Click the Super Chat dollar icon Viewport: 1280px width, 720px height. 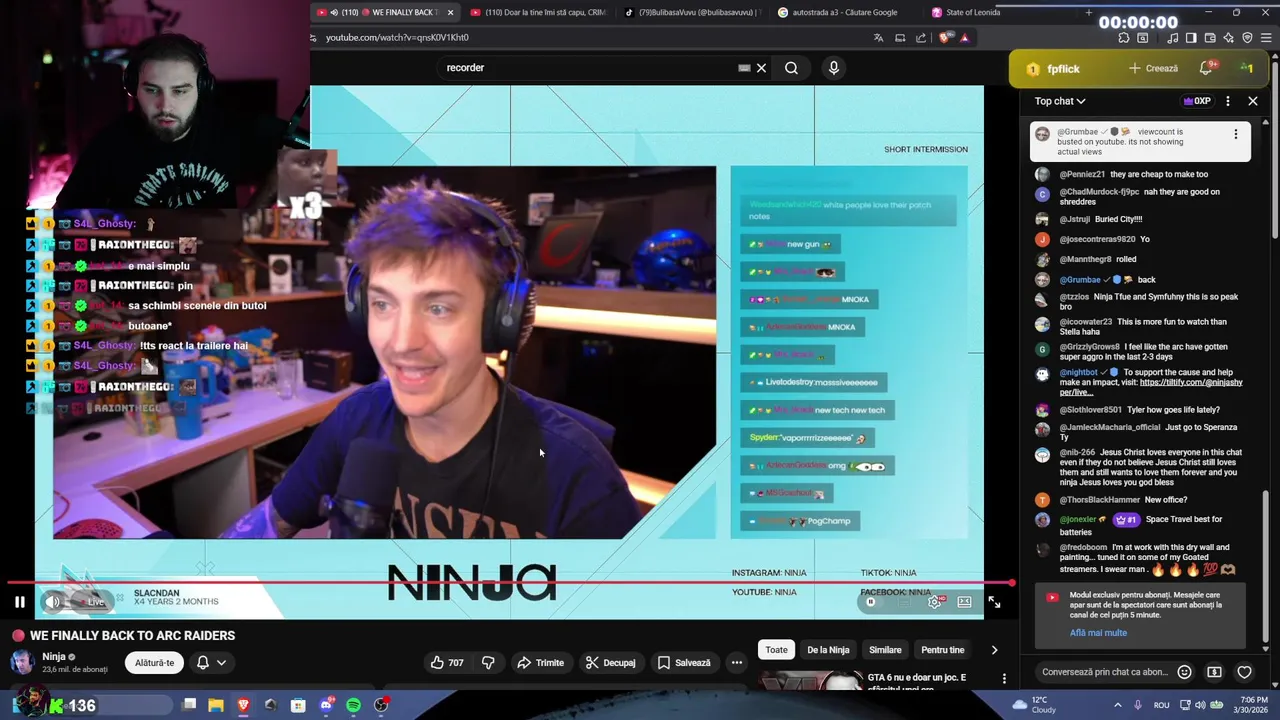pyautogui.click(x=1214, y=672)
